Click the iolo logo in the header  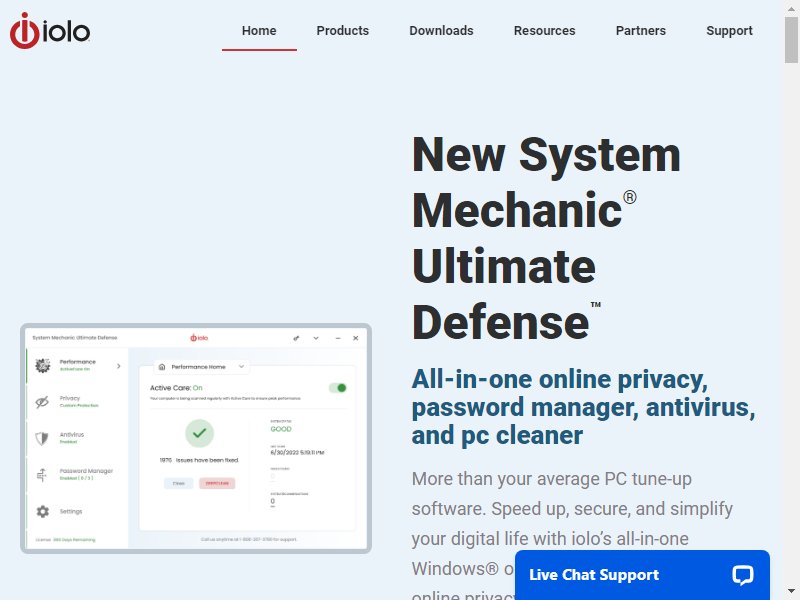coord(50,31)
